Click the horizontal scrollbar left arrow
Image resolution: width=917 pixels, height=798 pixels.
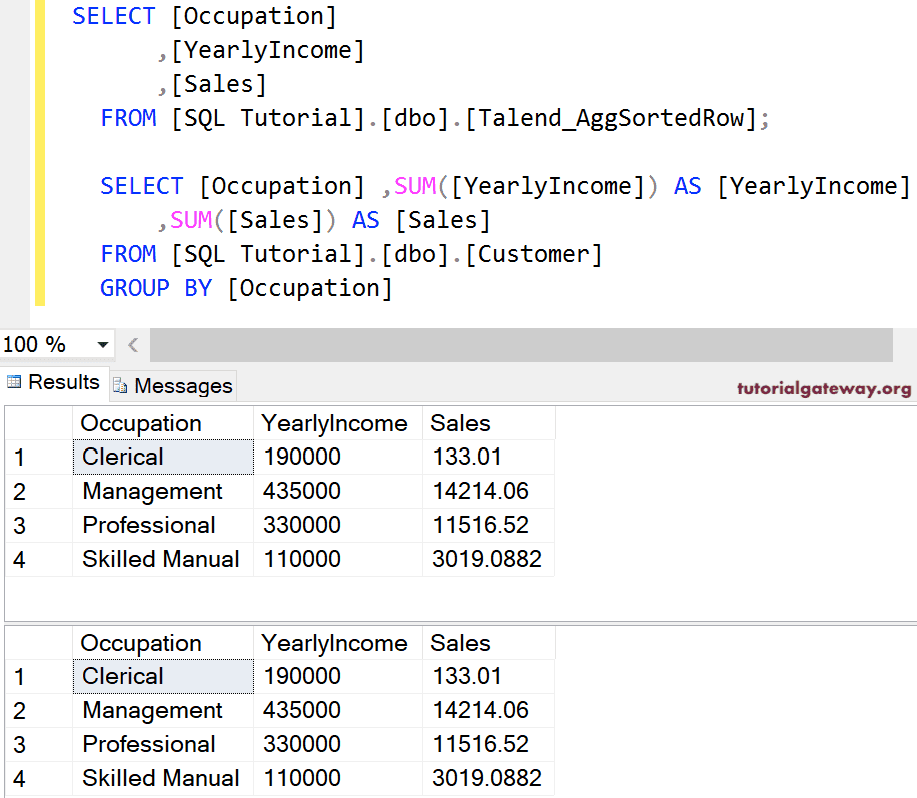click(x=133, y=345)
